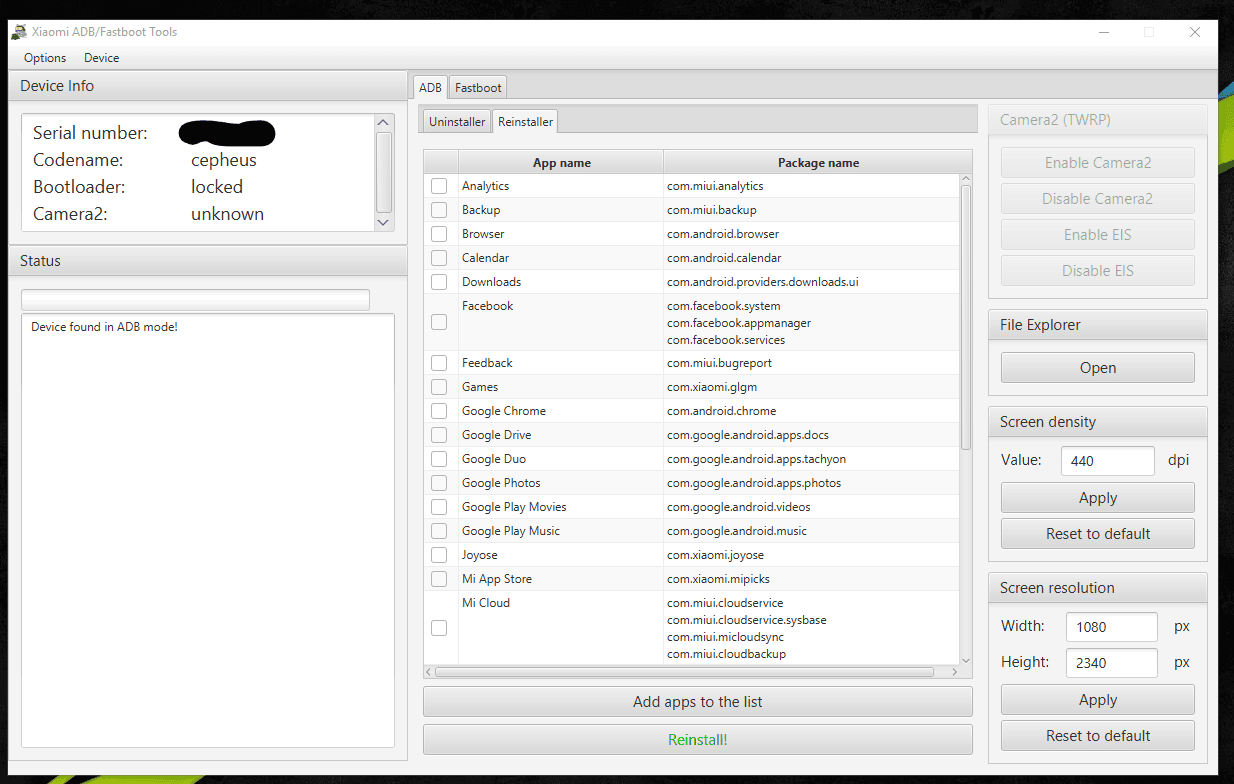1234x784 pixels.
Task: Focus the screen density value field
Action: 1108,461
